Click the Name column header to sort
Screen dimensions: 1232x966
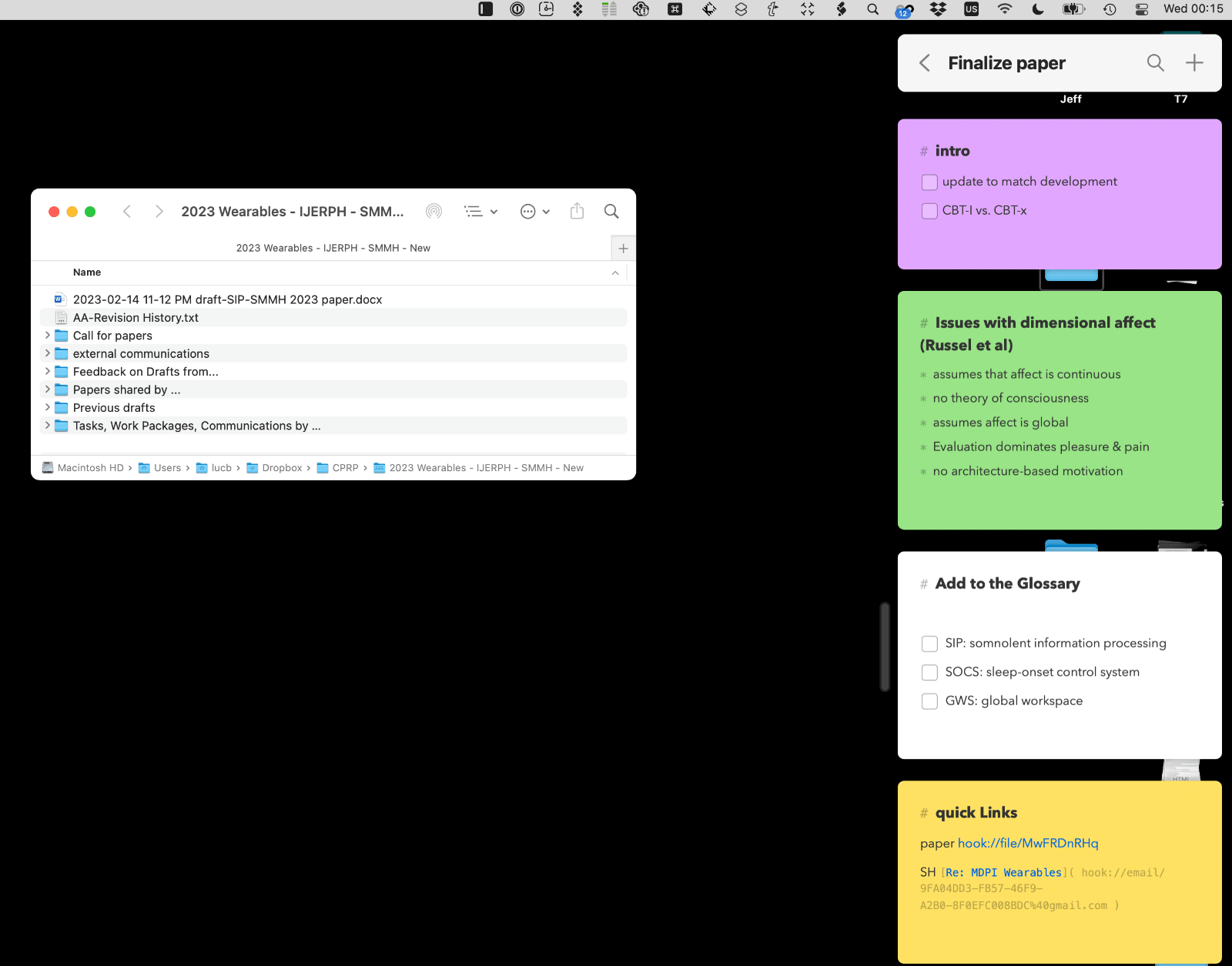coord(87,272)
